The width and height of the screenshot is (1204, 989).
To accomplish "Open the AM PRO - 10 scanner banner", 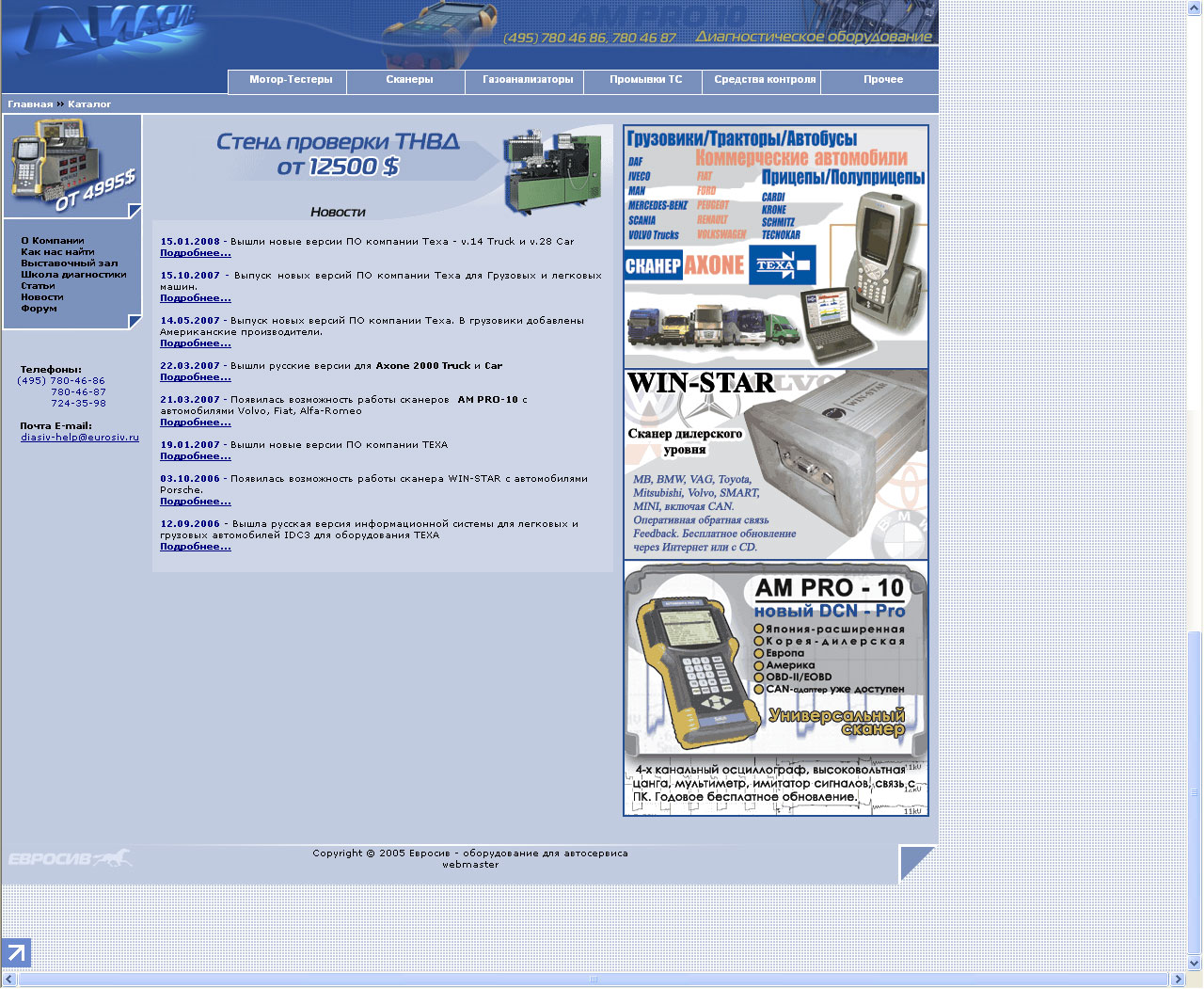I will pos(776,689).
